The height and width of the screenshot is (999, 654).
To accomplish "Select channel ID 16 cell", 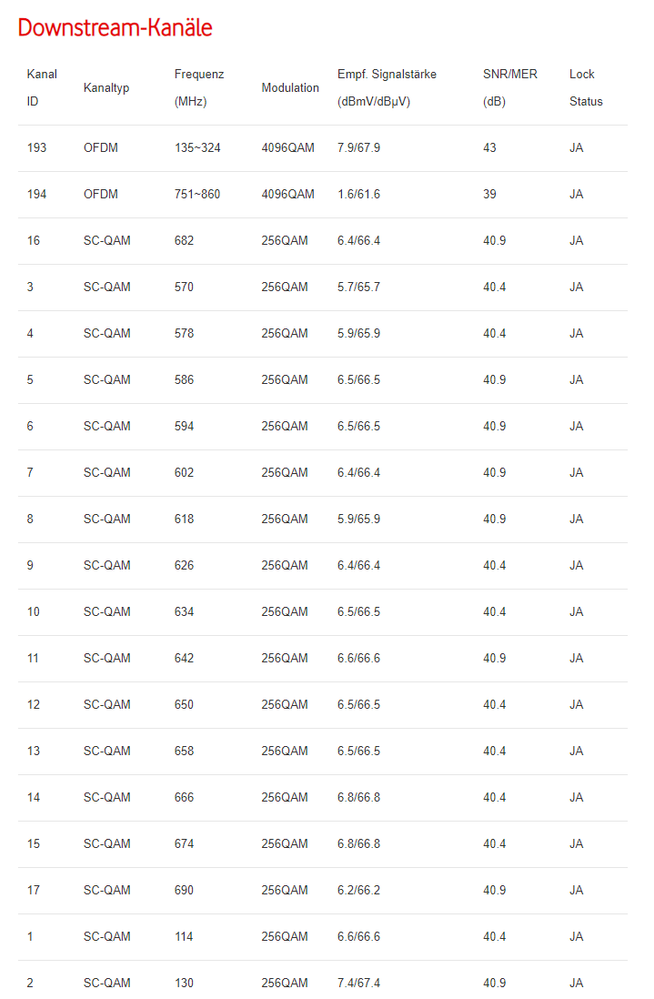I will click(x=34, y=241).
